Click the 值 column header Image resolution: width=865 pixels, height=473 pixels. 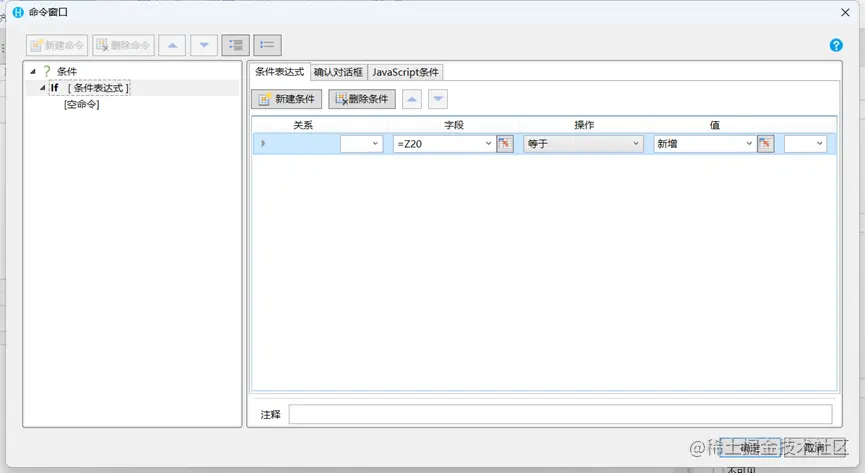point(714,125)
